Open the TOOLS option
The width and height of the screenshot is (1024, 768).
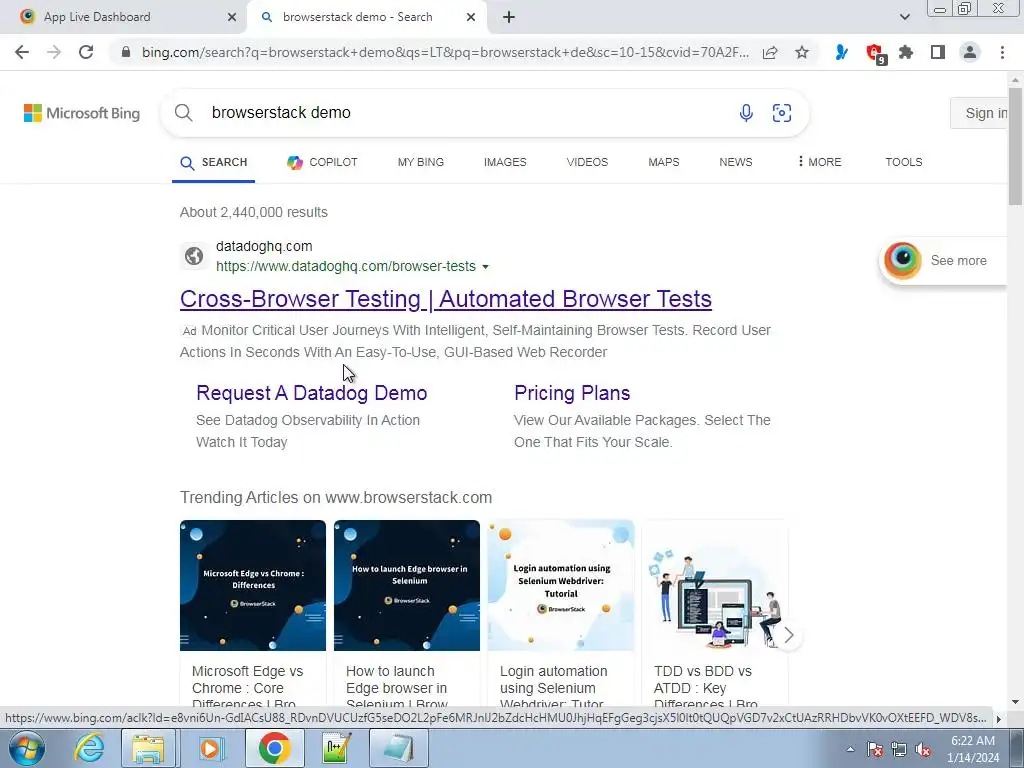[x=904, y=162]
